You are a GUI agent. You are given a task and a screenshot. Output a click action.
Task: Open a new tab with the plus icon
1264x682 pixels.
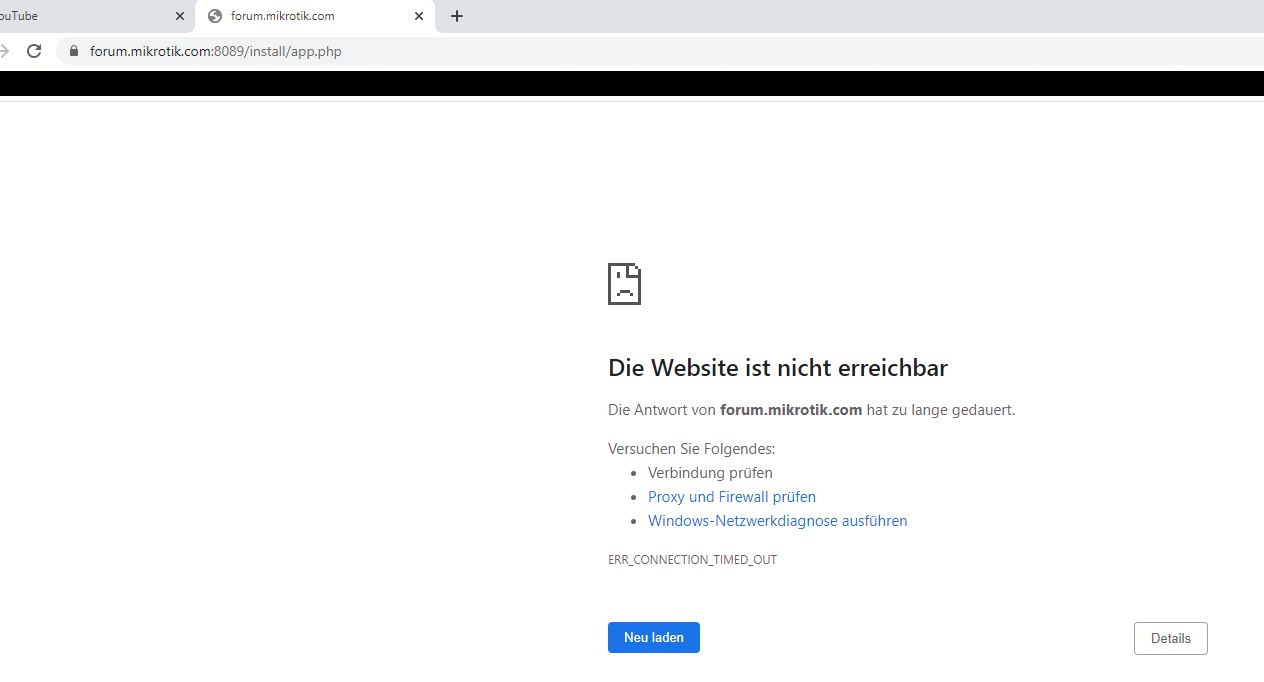457,15
